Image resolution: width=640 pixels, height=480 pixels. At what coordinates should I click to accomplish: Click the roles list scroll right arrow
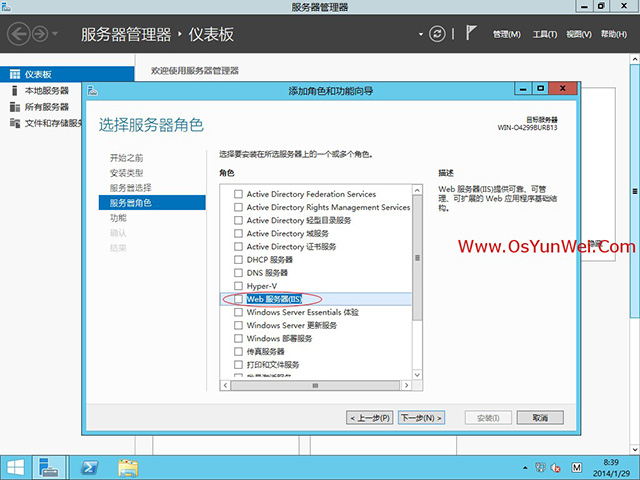point(406,385)
